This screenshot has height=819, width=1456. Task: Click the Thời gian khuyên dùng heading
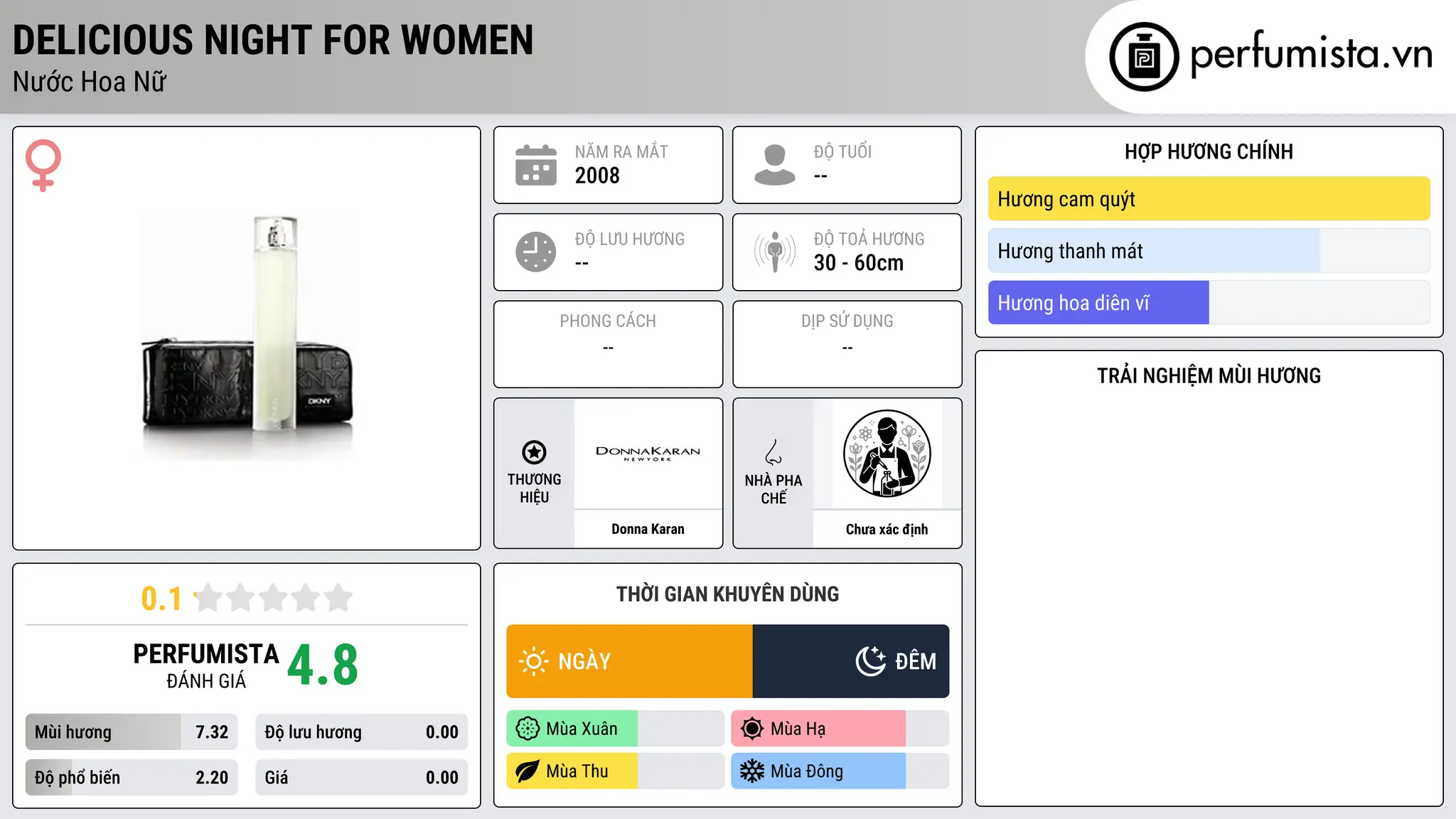coord(728,594)
